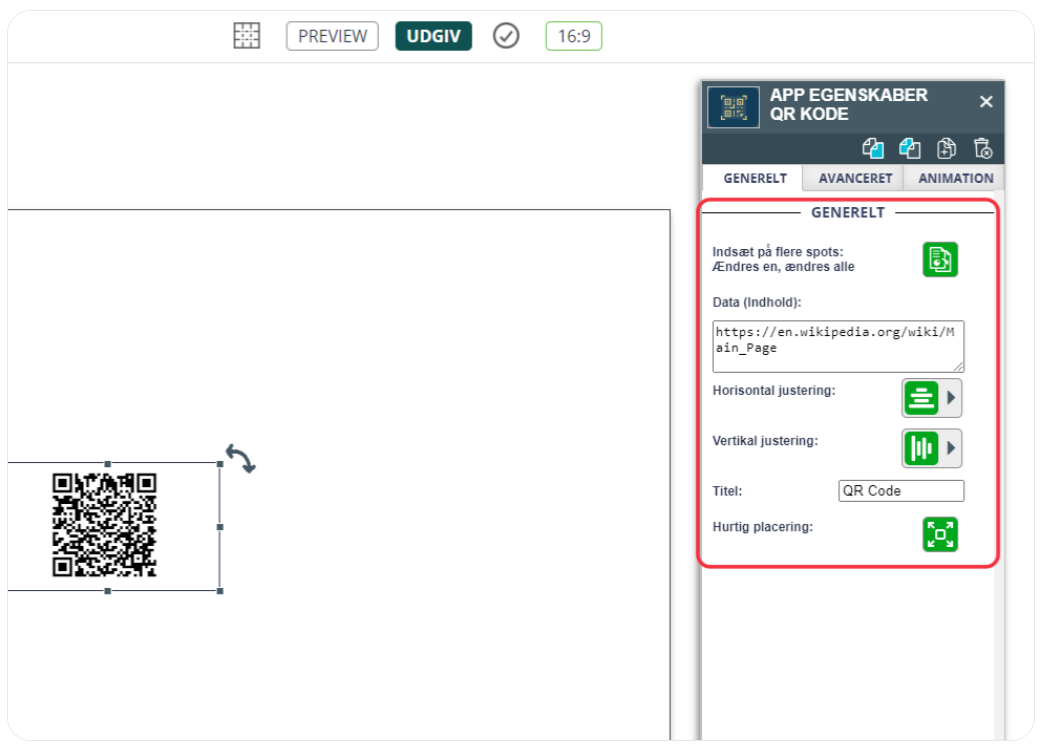Viewport: 1040px width, 744px height.
Task: Edit the Data (Indhold) URL text field
Action: [x=838, y=346]
